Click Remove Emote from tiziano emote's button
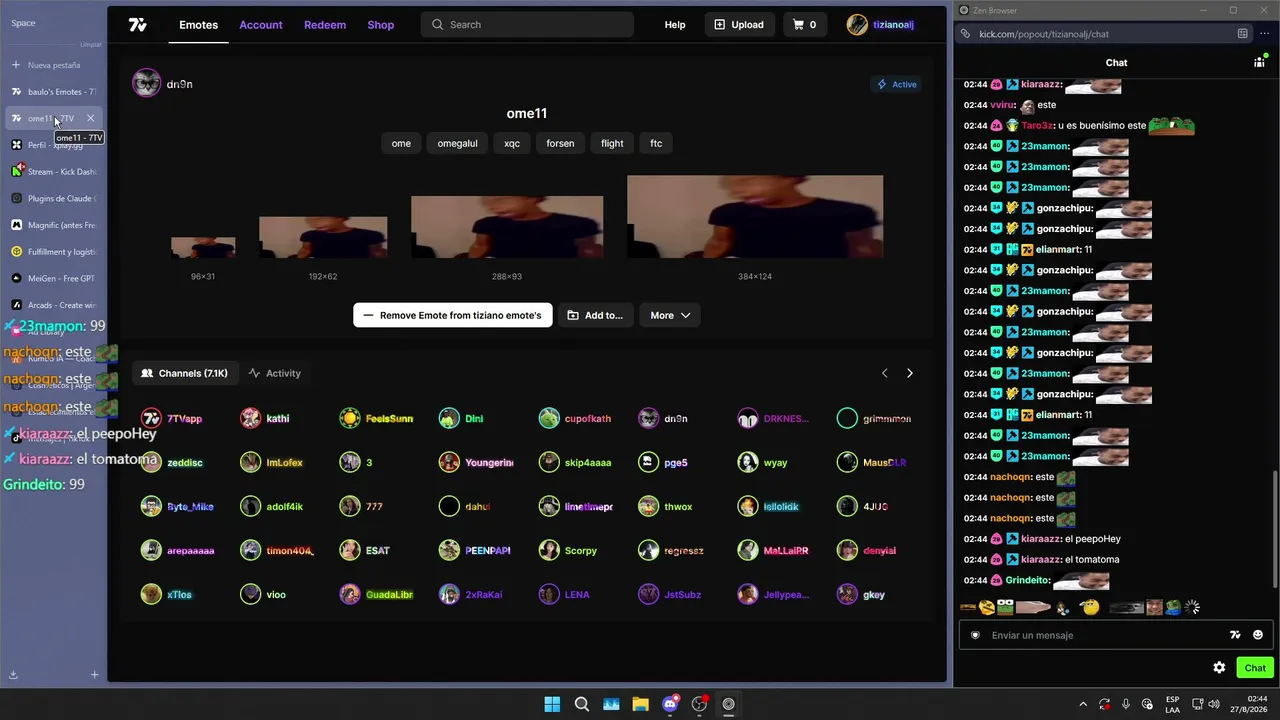 tap(452, 315)
